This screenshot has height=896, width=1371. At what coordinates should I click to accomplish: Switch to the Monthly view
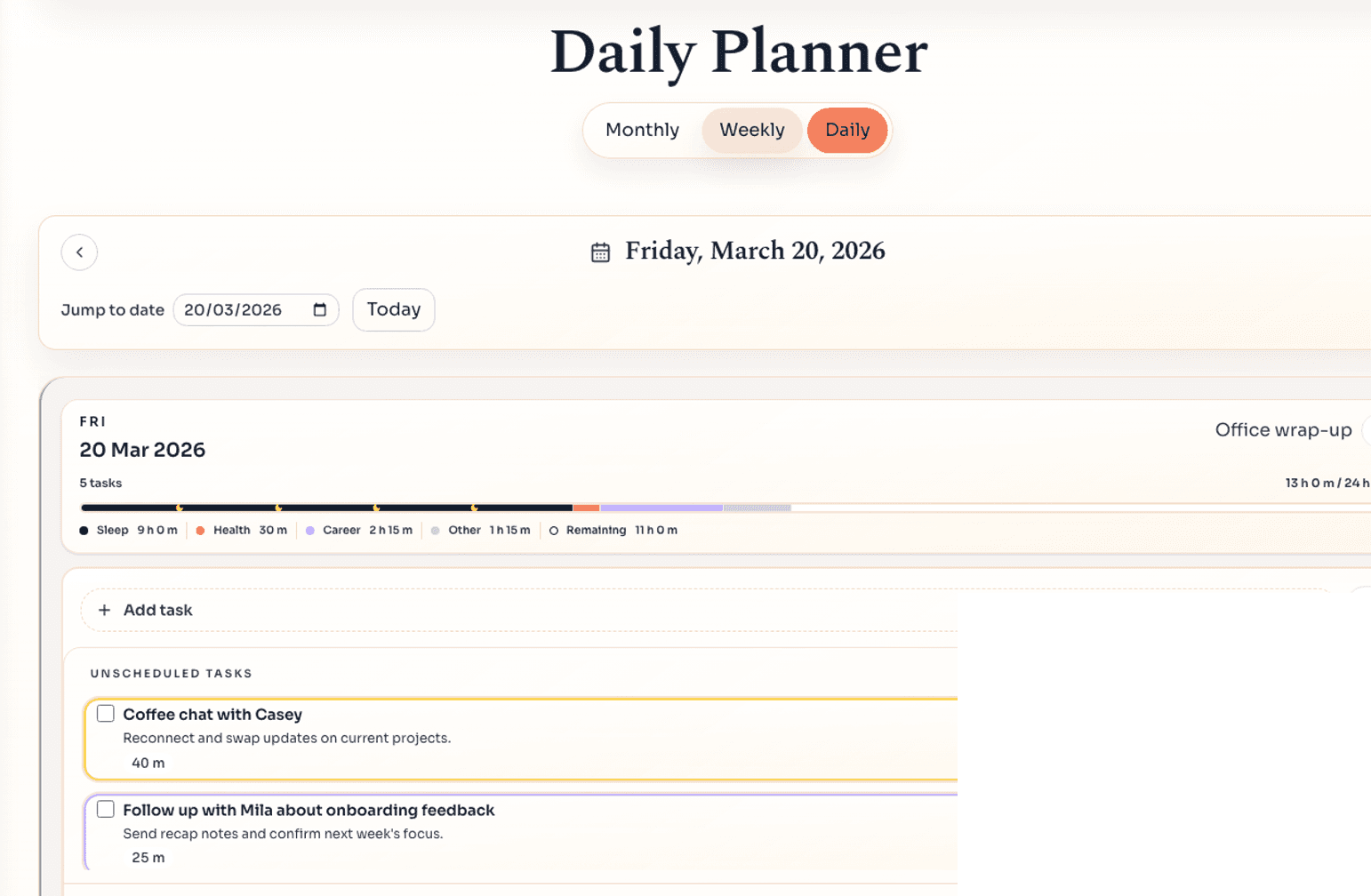[x=641, y=130]
